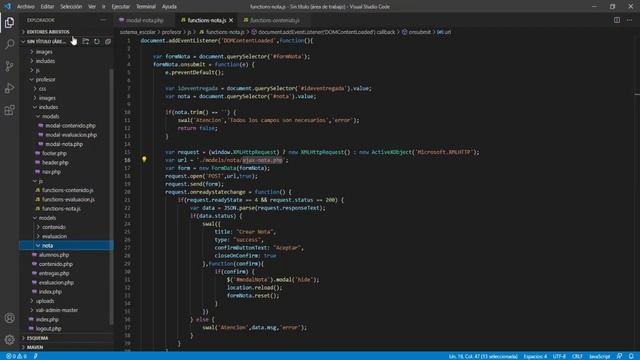Open logout.php file
The height and width of the screenshot is (360, 640).
click(48, 329)
